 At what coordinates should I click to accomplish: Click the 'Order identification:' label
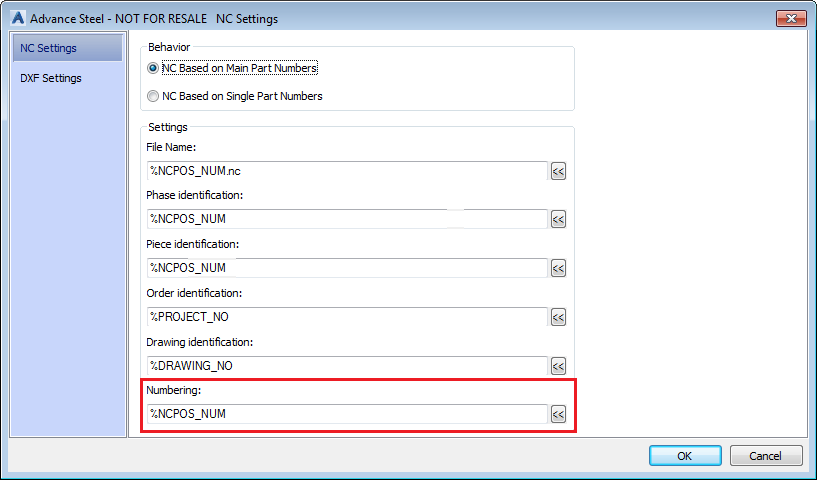click(x=194, y=293)
